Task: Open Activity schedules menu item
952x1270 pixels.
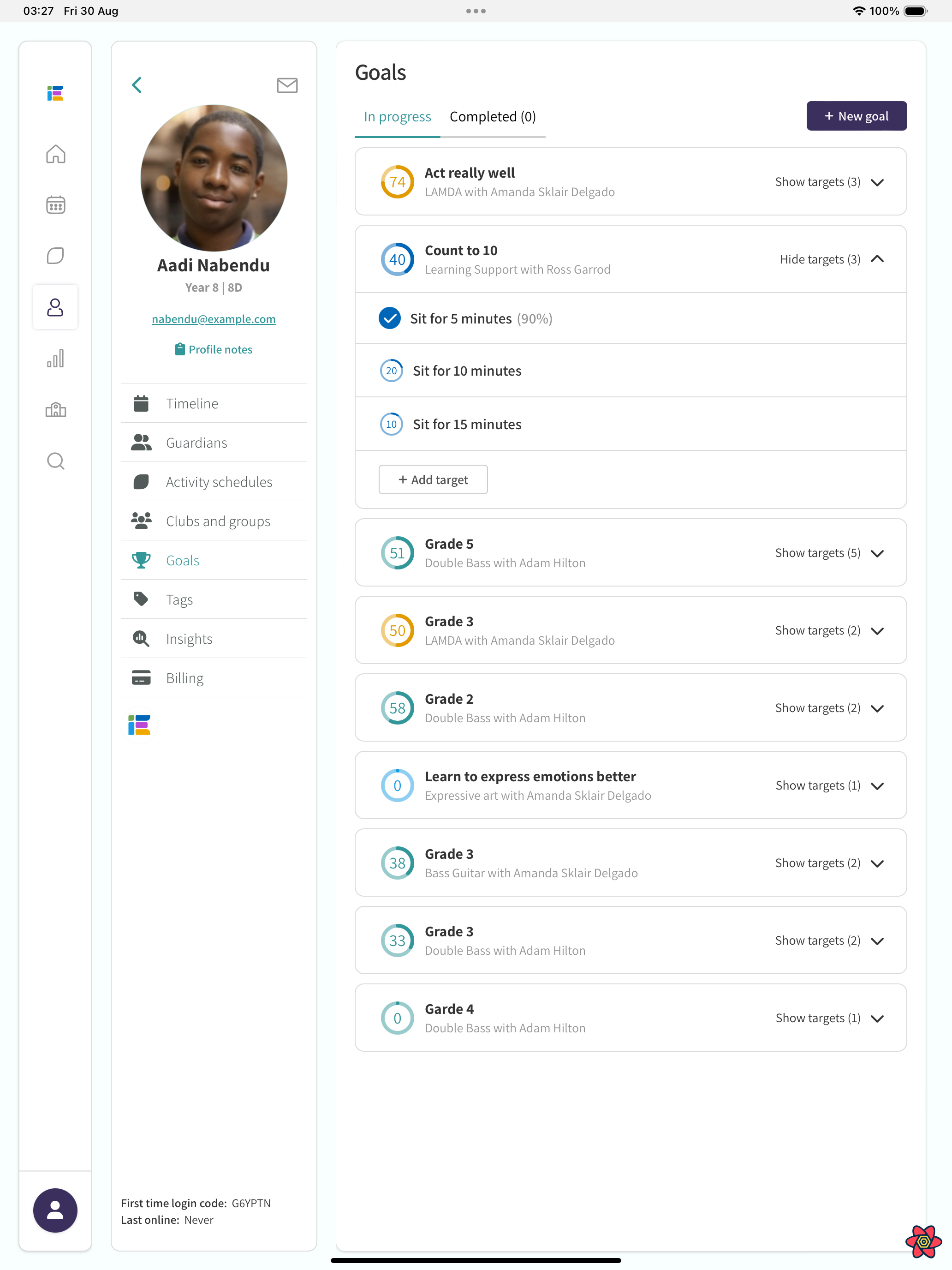Action: tap(214, 482)
